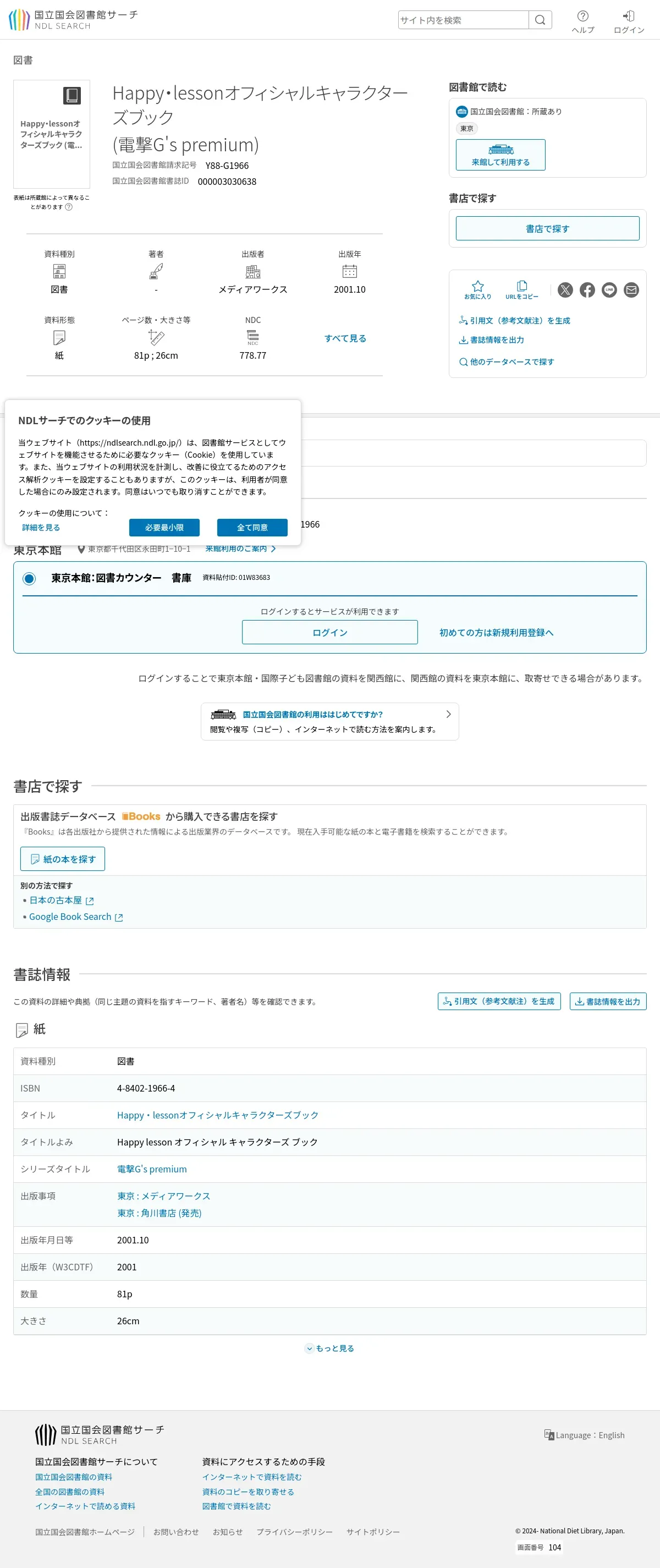This screenshot has width=660, height=1568.
Task: Focus the サイト内を検索 search field
Action: click(x=463, y=20)
